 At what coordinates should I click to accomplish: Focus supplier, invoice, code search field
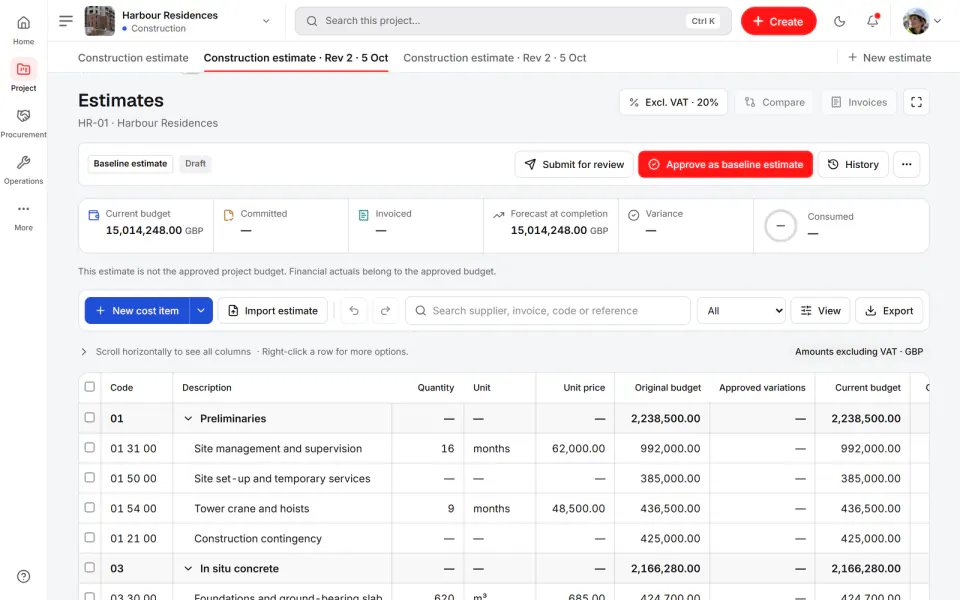(x=548, y=310)
